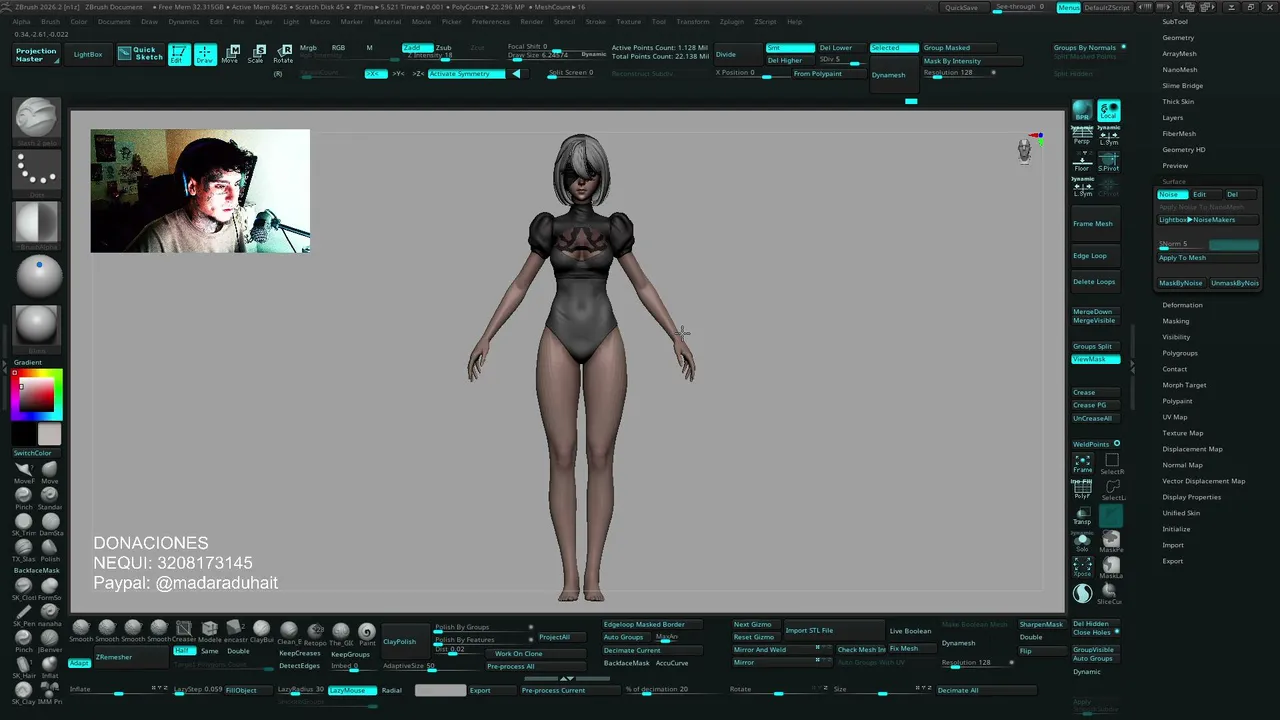This screenshot has height=720, width=1280.
Task: Select the Pinch brush beside Standar
Action: [x=24, y=497]
